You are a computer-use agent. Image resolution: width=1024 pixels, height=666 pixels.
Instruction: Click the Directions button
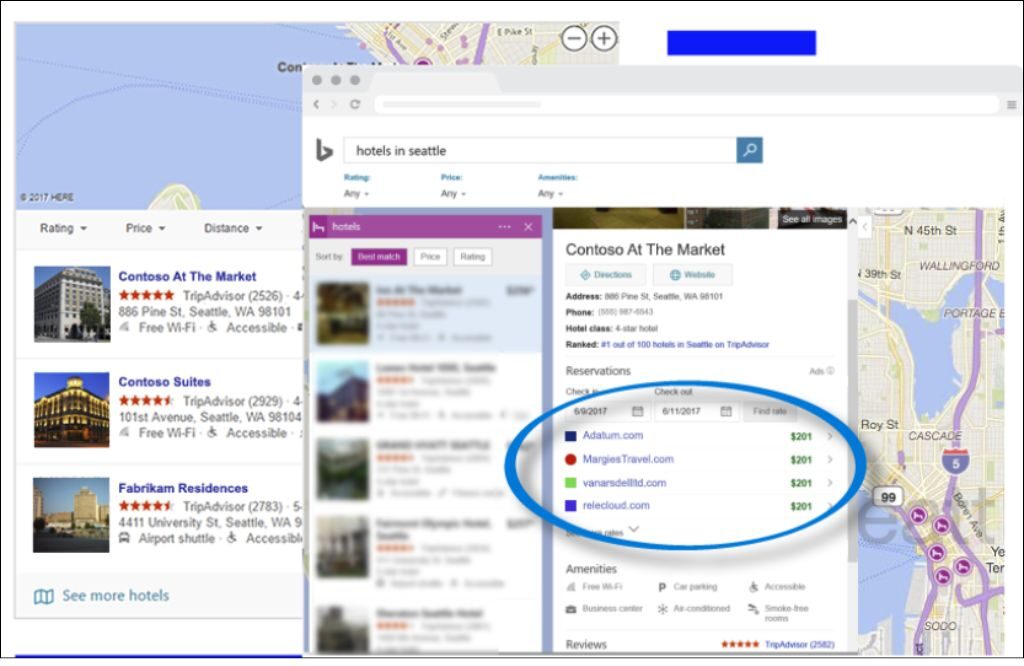pyautogui.click(x=605, y=275)
